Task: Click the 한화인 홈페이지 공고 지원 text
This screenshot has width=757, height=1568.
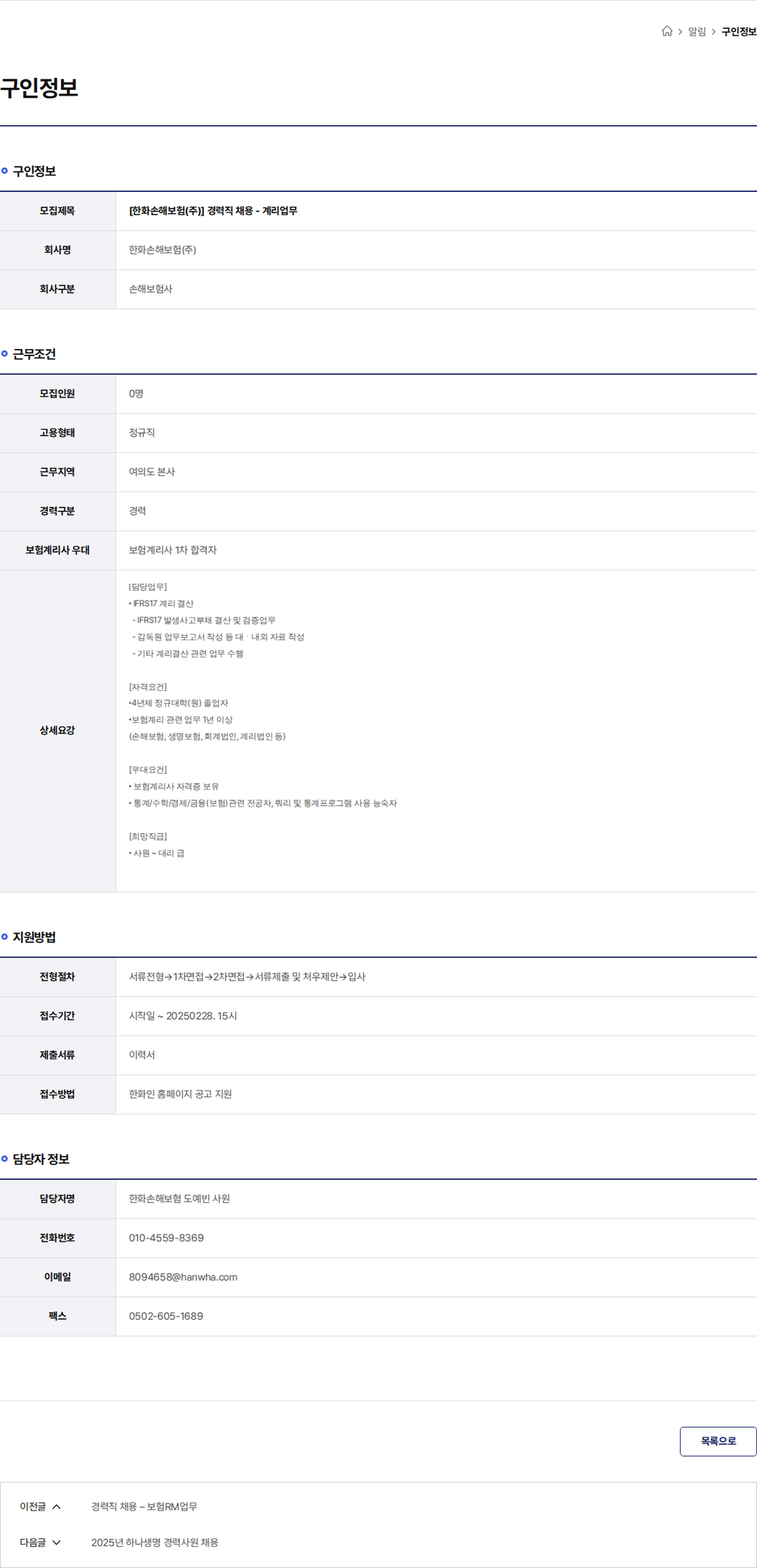Action: click(180, 1094)
